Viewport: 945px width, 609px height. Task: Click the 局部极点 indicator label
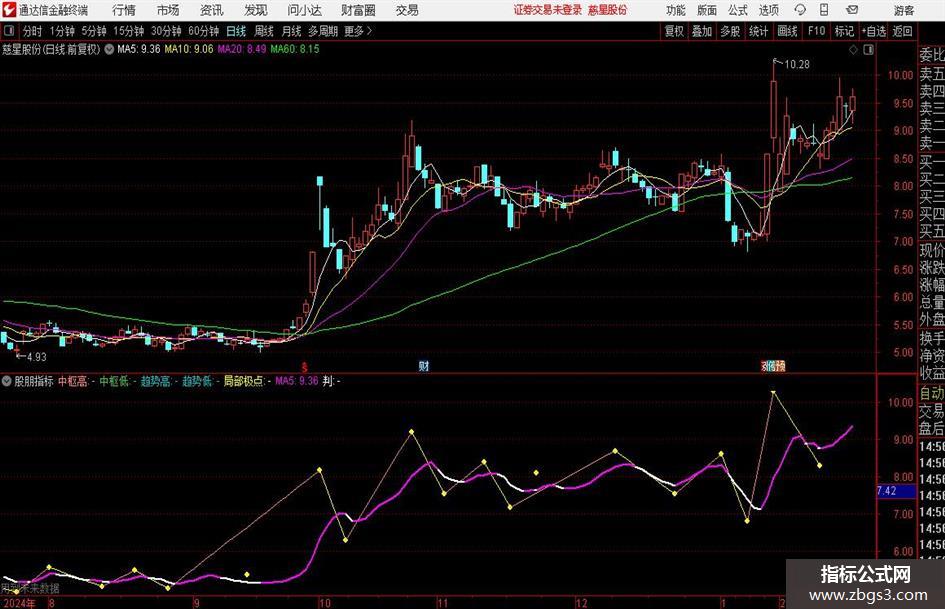(243, 381)
